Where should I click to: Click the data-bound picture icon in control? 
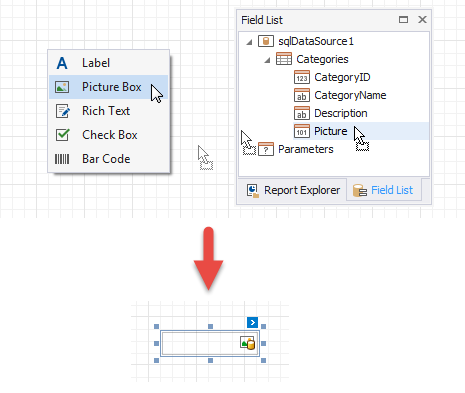point(248,343)
